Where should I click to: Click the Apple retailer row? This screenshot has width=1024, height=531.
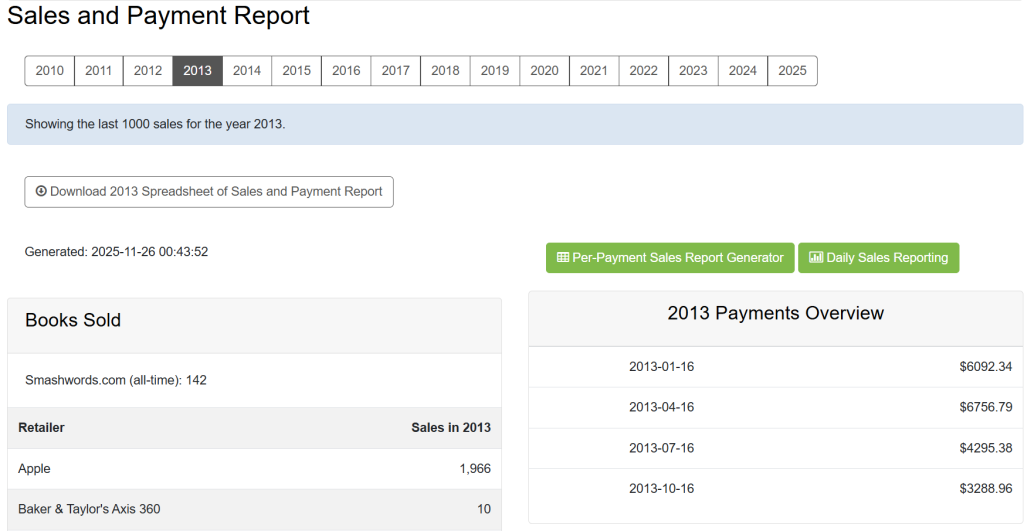point(254,469)
